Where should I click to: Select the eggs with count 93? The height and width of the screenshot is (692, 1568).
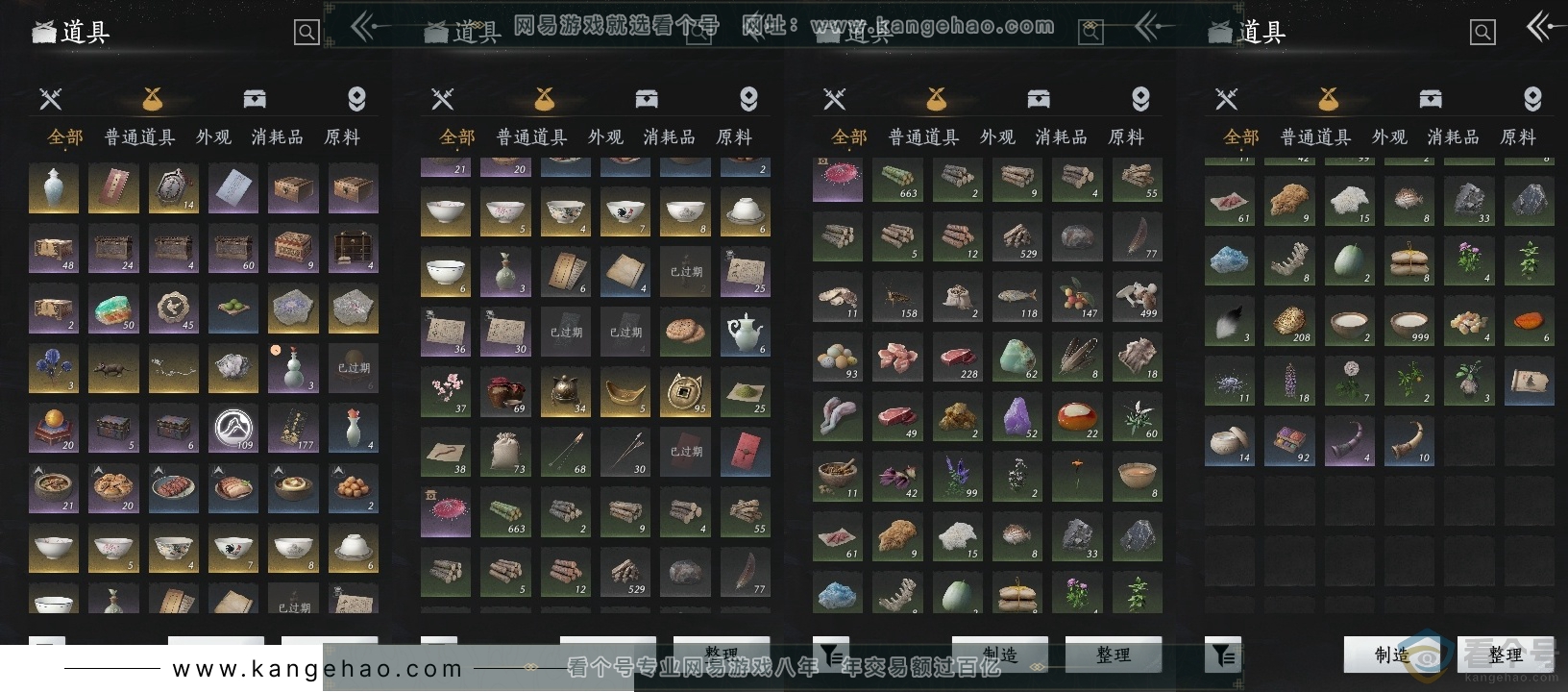(x=838, y=357)
